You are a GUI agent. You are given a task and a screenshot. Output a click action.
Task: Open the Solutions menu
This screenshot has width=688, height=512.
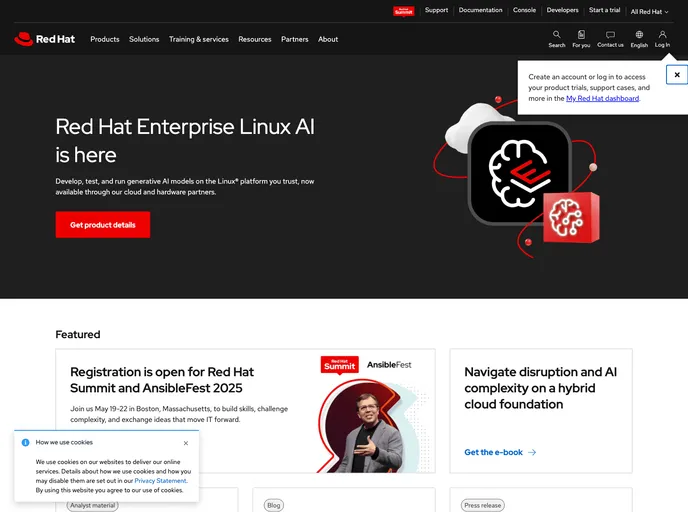[144, 39]
